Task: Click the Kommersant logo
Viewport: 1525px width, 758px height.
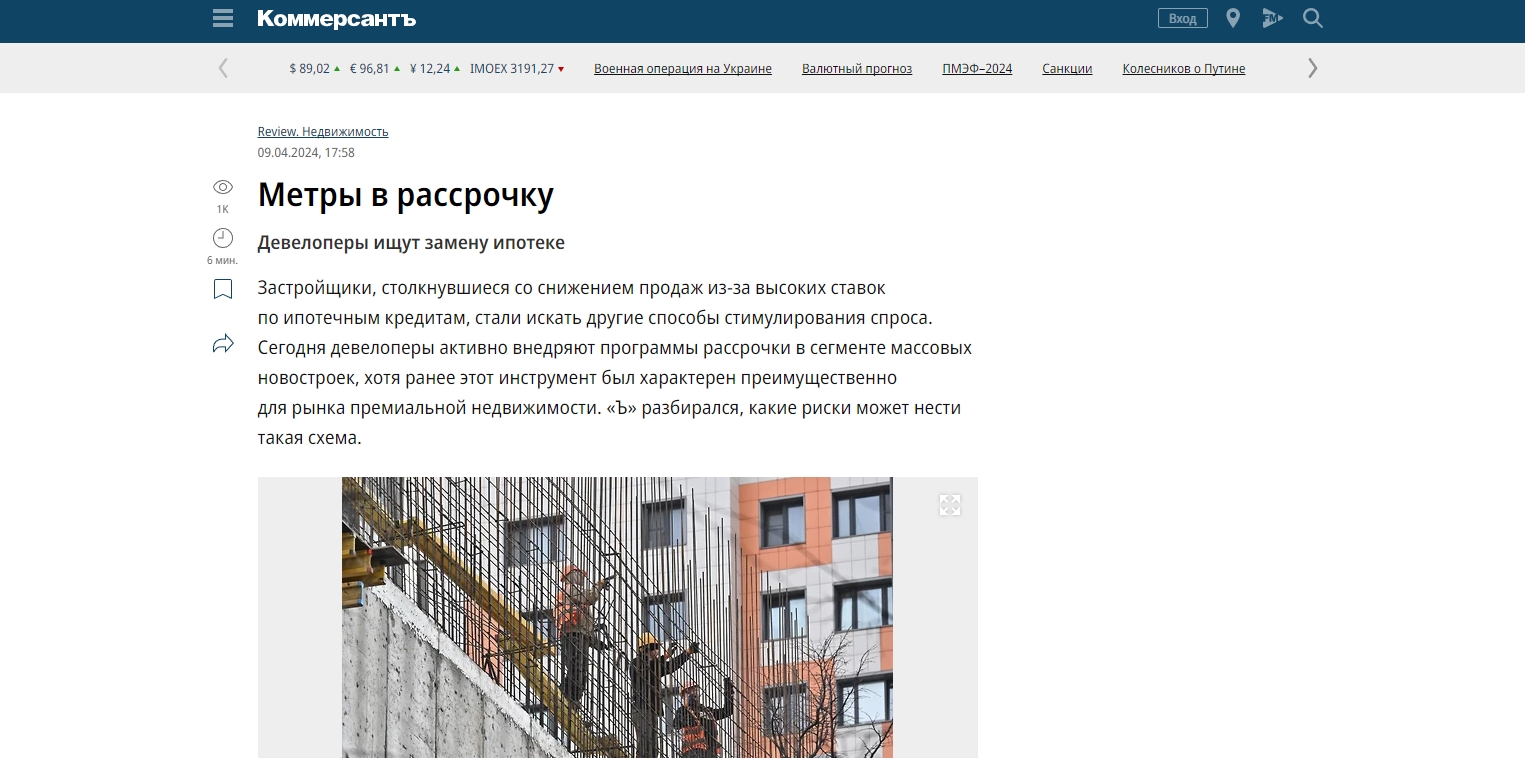Action: (335, 18)
